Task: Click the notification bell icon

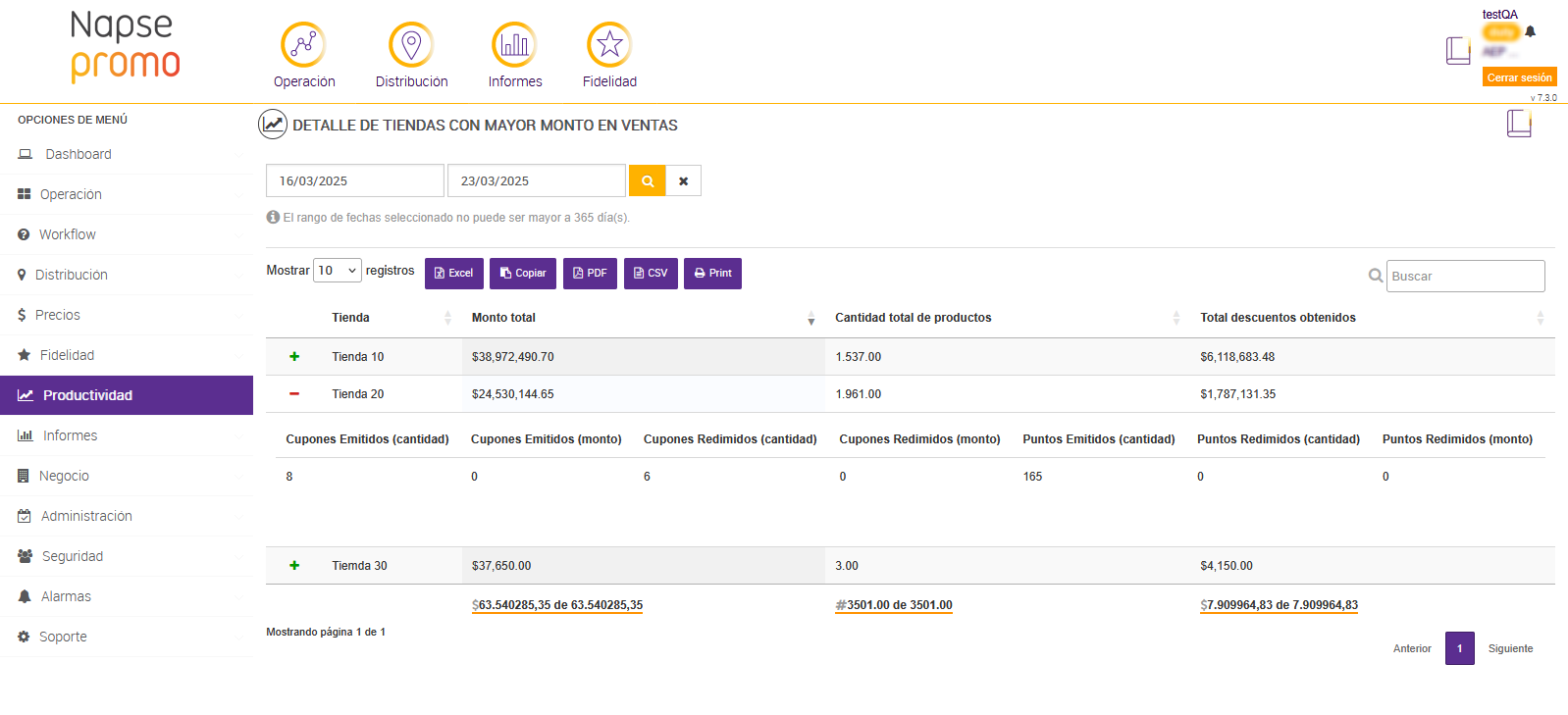Action: 1530,31
